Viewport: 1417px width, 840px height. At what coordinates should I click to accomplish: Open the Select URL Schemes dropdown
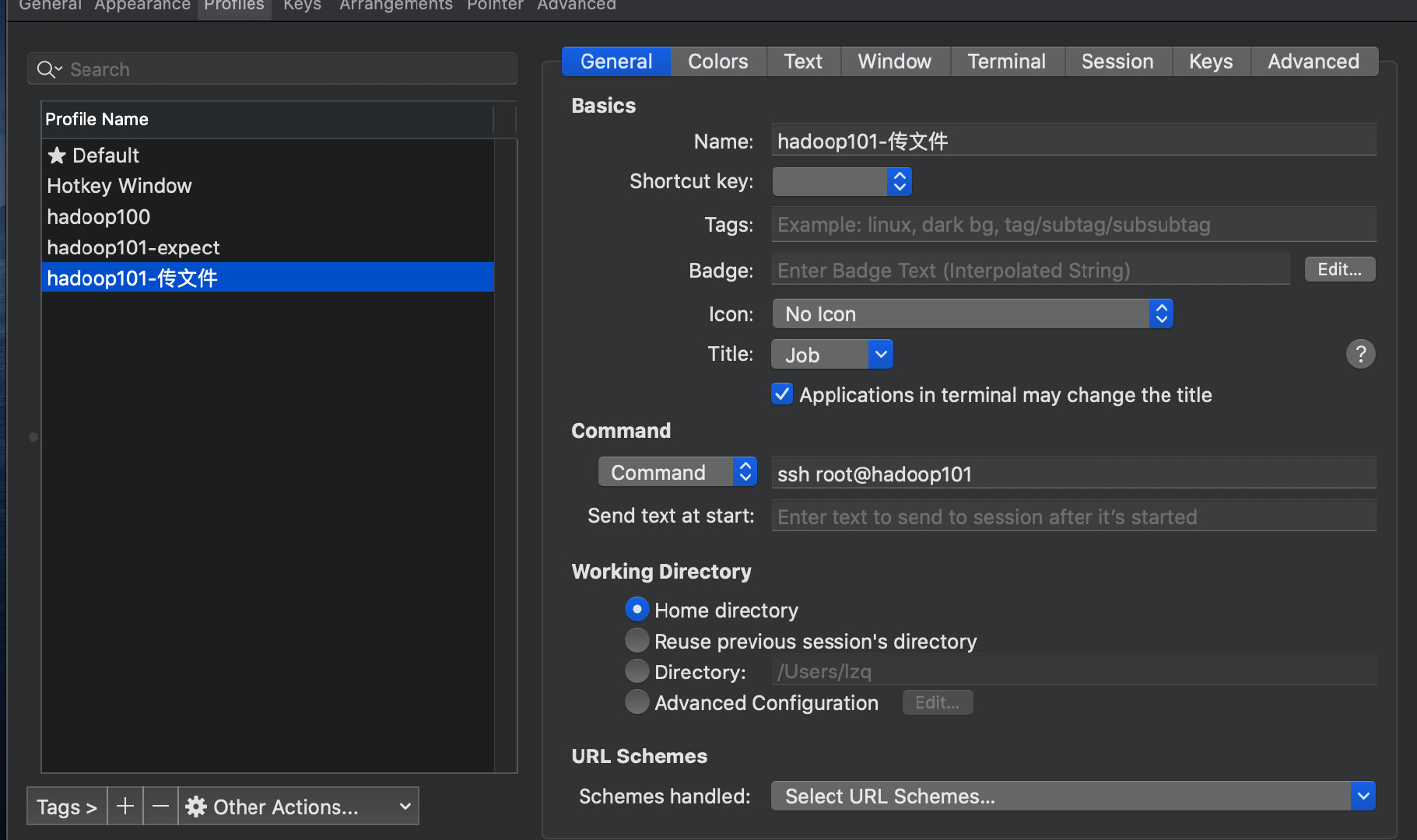(x=1072, y=796)
